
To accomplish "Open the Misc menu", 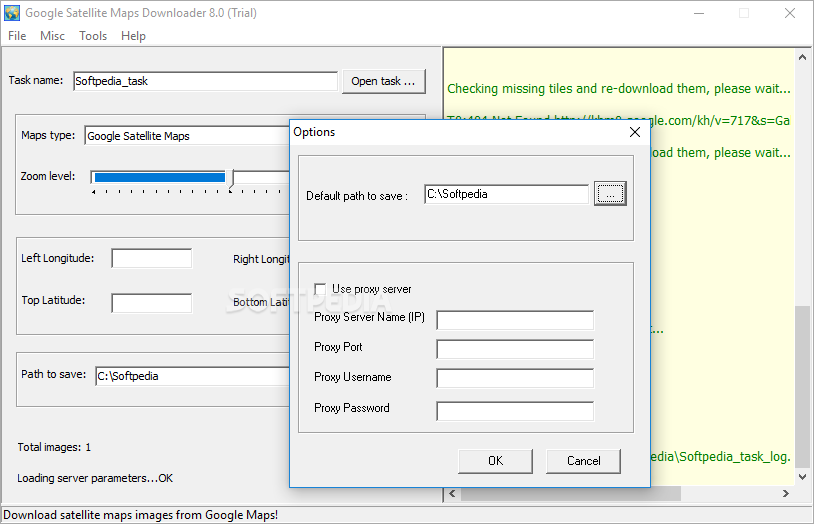I will pos(52,36).
